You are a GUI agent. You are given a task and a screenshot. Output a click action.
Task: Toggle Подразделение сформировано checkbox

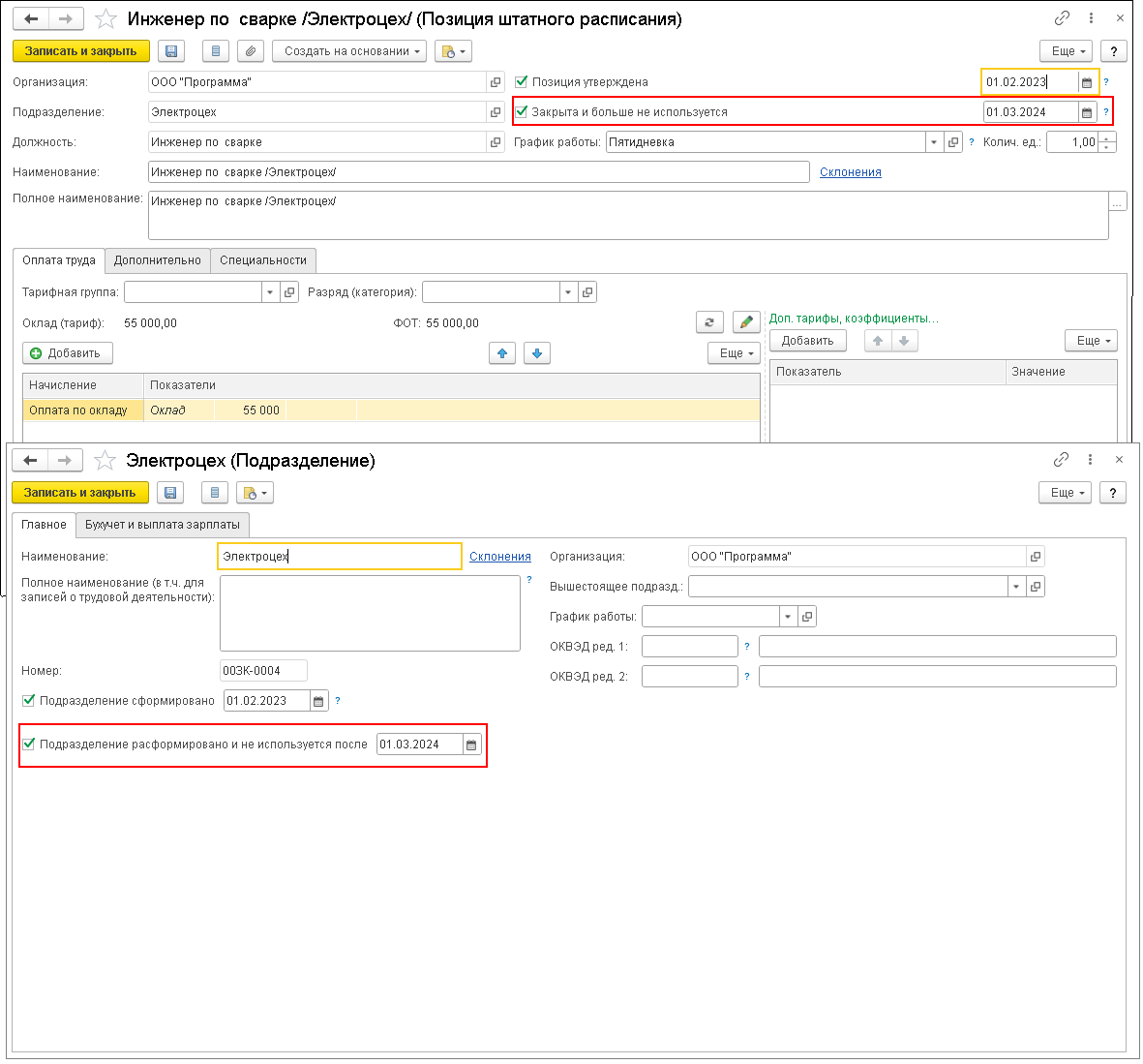click(28, 700)
